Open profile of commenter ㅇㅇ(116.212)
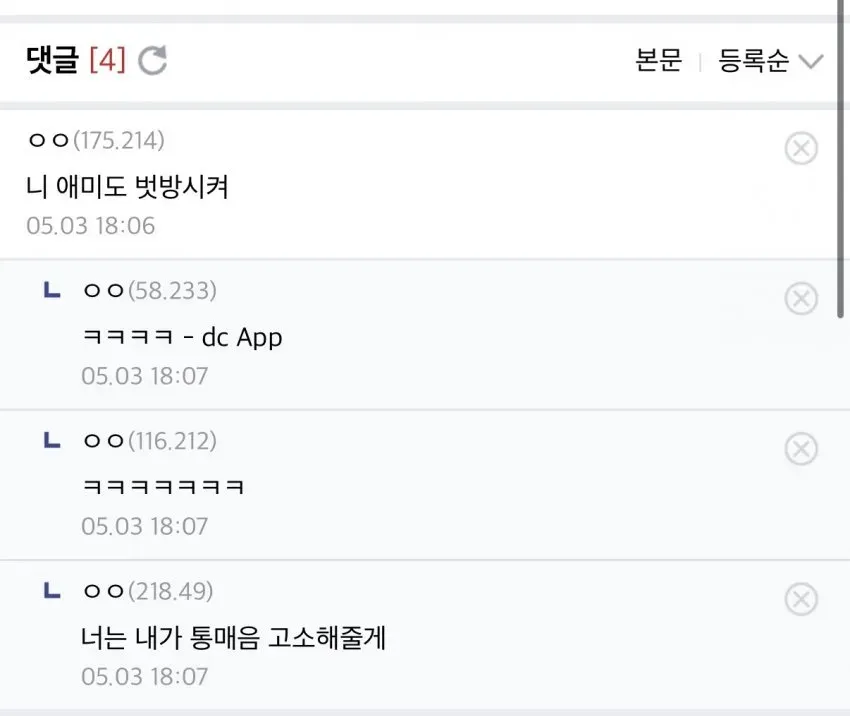This screenshot has width=850, height=716. click(x=150, y=441)
